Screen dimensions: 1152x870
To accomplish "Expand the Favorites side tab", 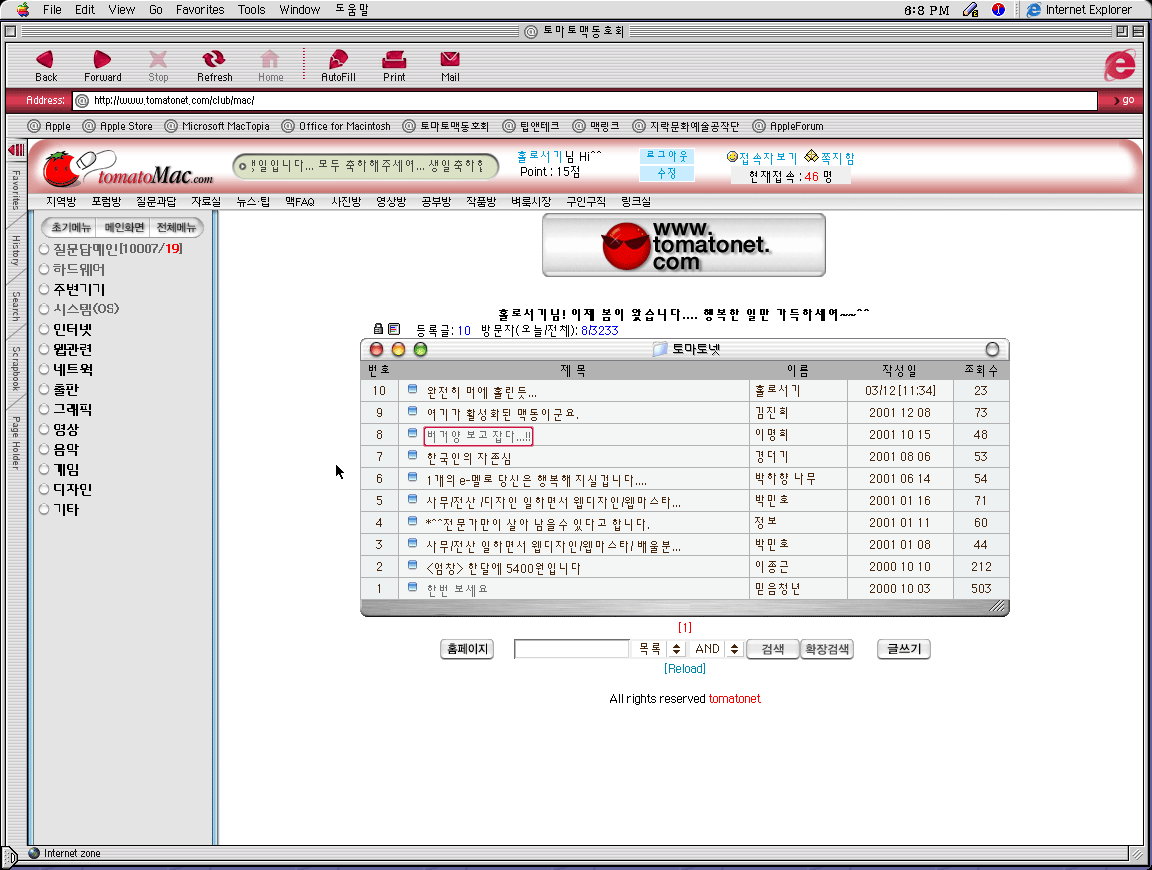I will 16,190.
